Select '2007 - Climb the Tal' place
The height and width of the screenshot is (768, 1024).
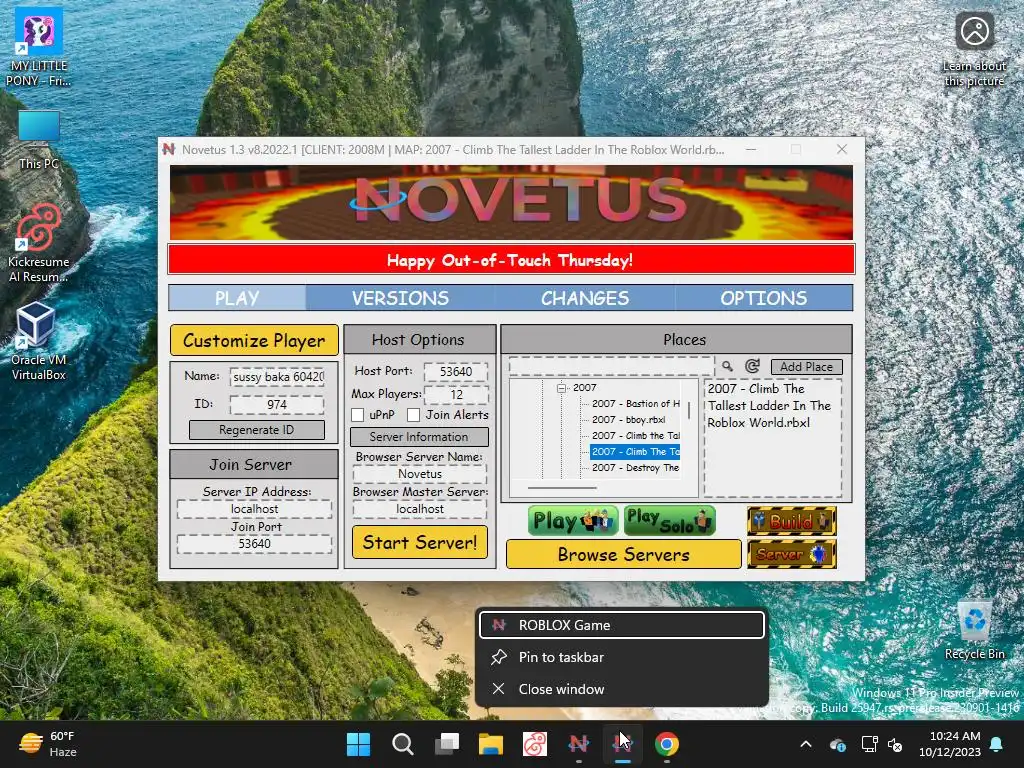[635, 436]
